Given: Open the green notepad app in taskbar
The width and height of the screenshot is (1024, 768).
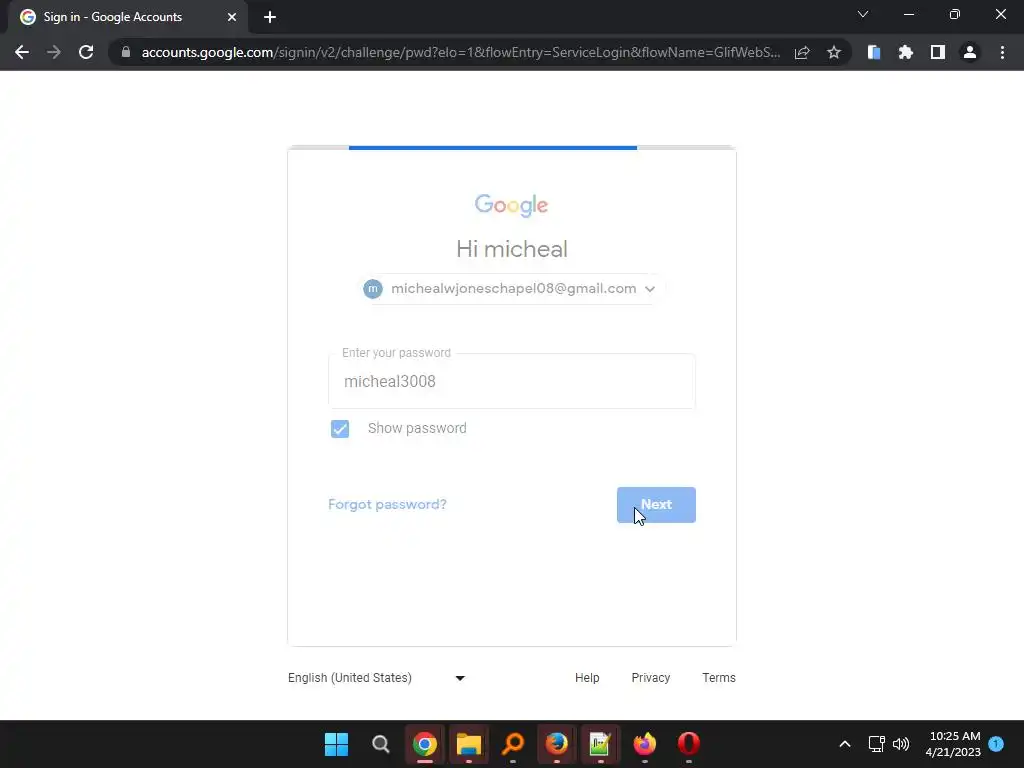Looking at the screenshot, I should click(600, 744).
